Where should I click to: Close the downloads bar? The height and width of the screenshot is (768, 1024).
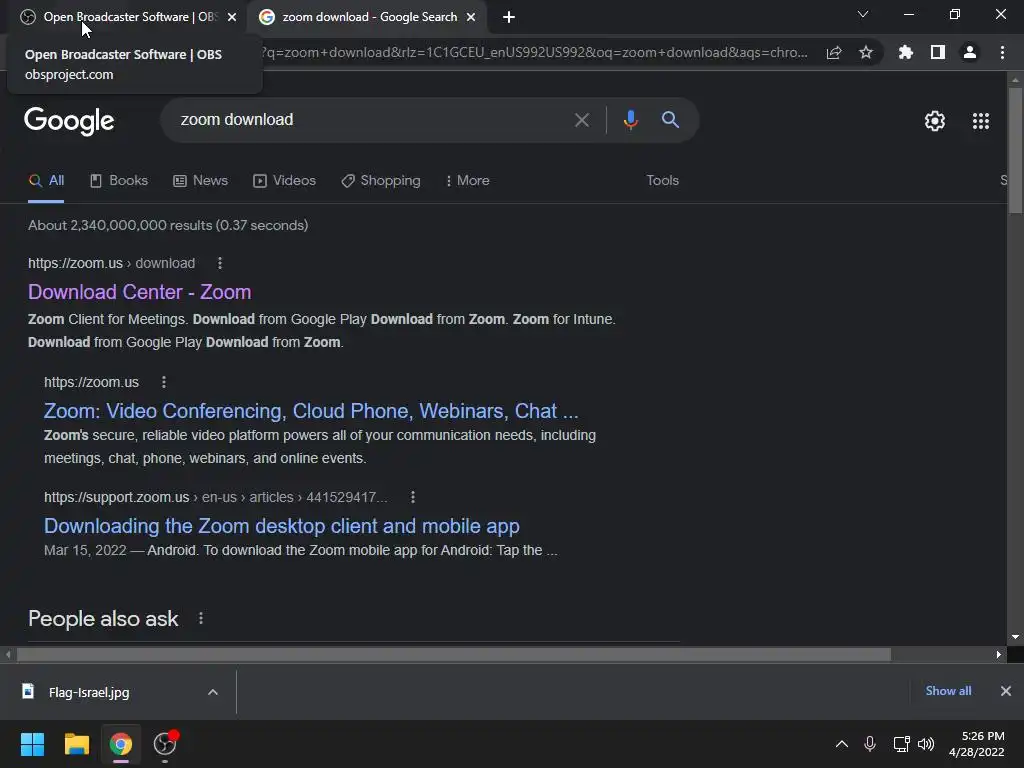pos(1006,691)
